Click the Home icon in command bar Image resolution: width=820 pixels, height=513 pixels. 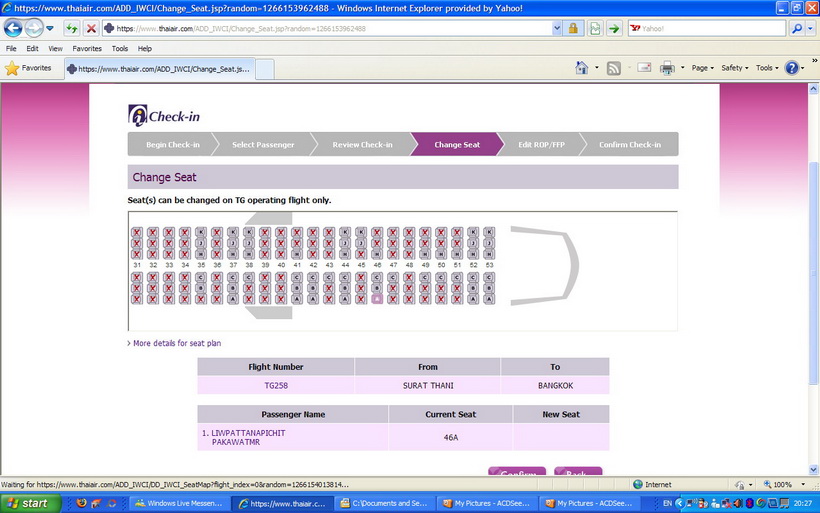coord(582,68)
